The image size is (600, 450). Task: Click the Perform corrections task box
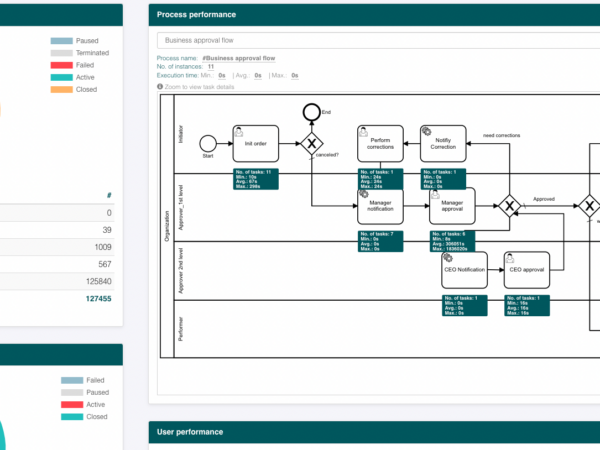[380, 143]
